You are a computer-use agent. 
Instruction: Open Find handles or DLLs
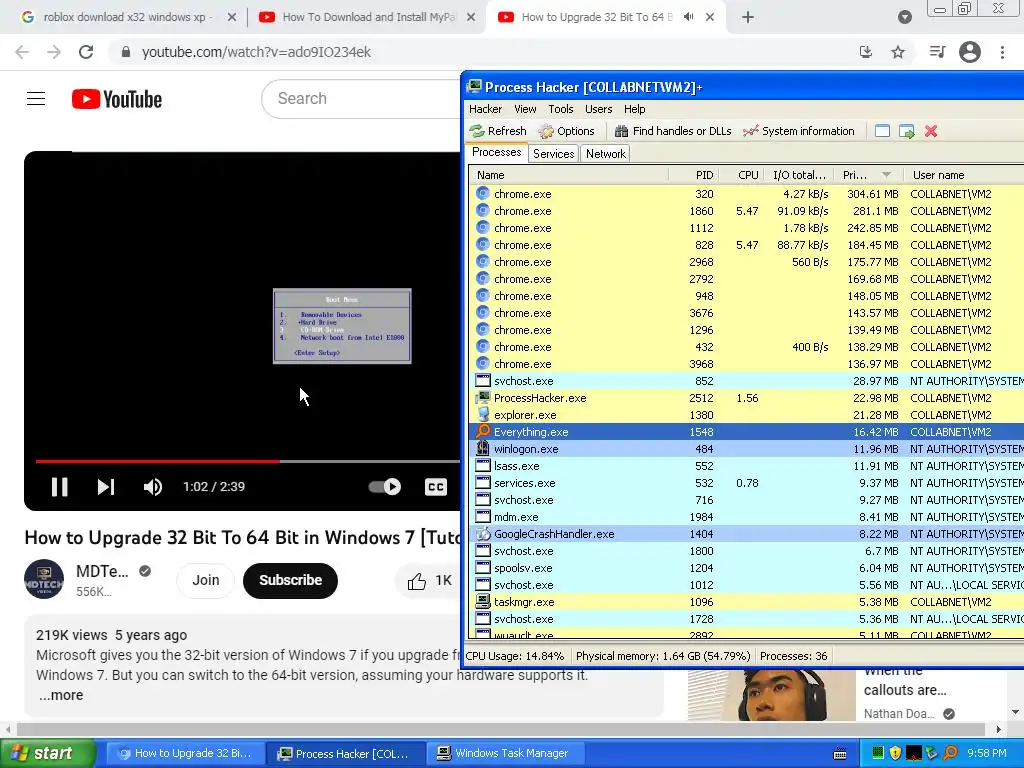[673, 131]
